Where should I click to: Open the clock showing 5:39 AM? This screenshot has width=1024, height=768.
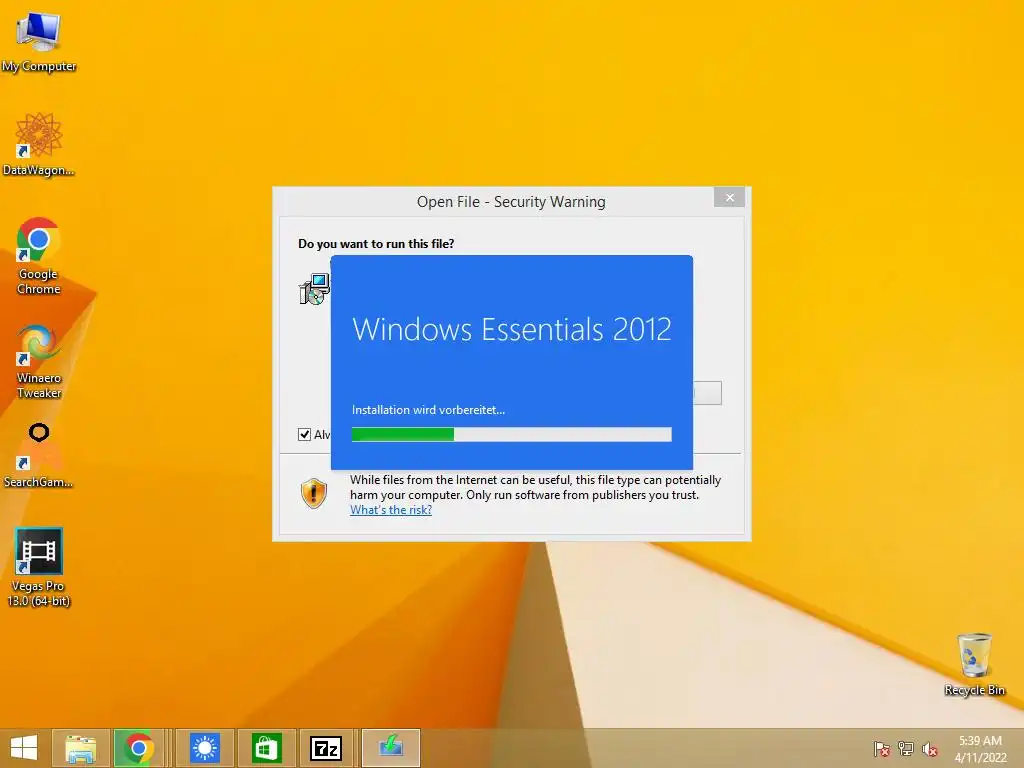pyautogui.click(x=980, y=748)
